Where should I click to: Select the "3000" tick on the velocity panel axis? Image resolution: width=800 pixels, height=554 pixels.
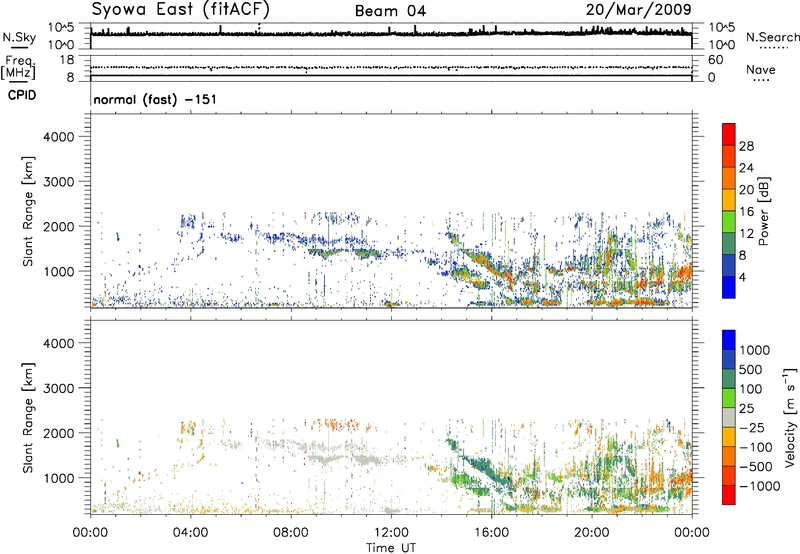(x=58, y=388)
